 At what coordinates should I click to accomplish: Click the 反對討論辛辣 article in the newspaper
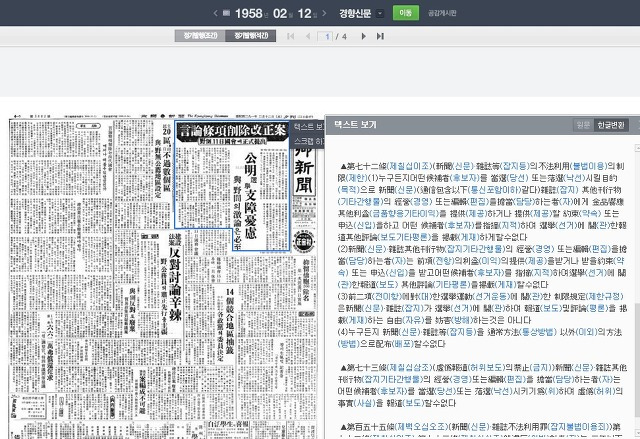coord(175,284)
